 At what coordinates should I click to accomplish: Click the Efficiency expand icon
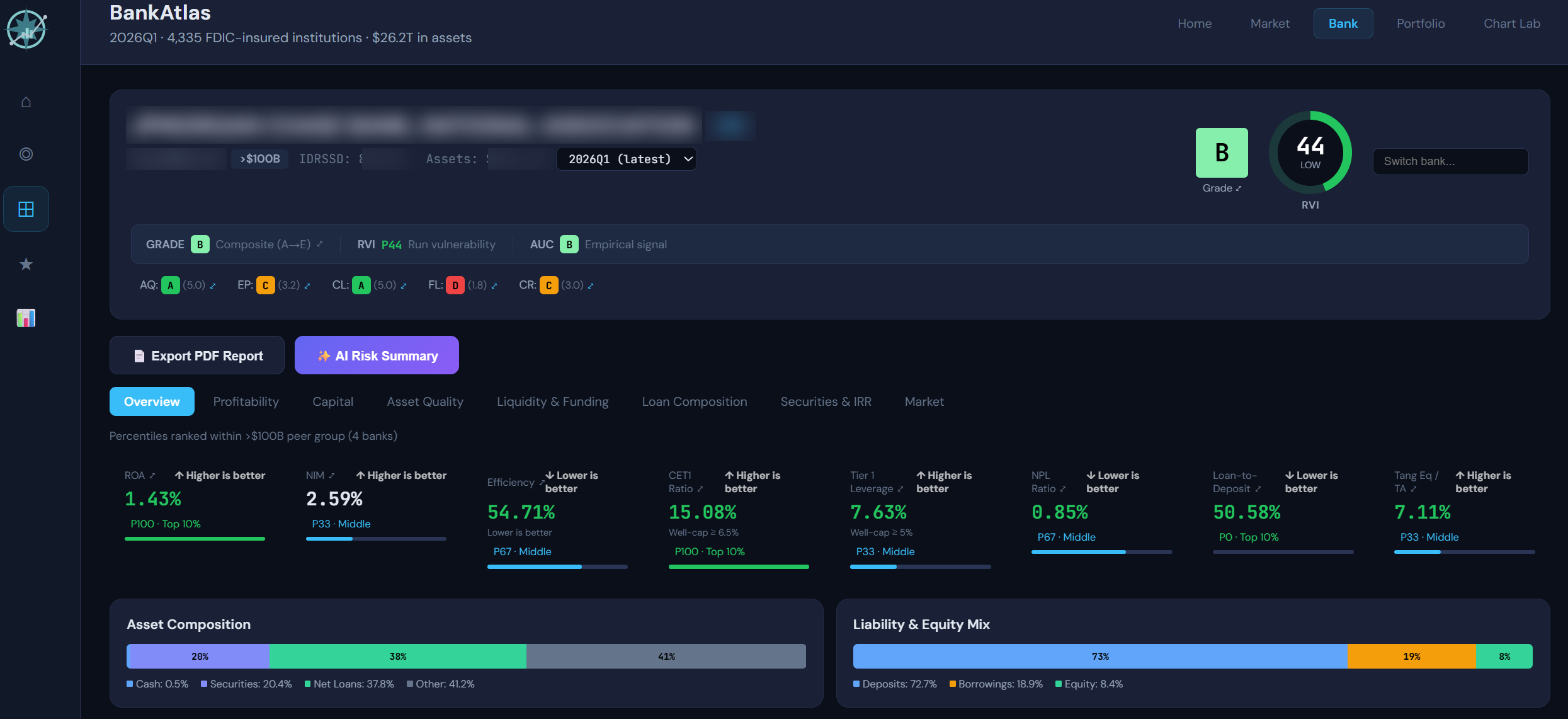tap(541, 483)
